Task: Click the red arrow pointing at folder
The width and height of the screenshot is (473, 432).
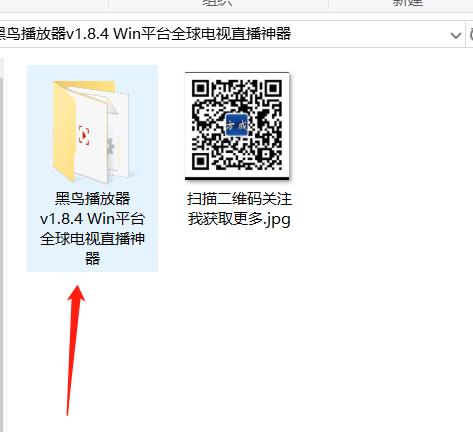Action: pyautogui.click(x=74, y=350)
